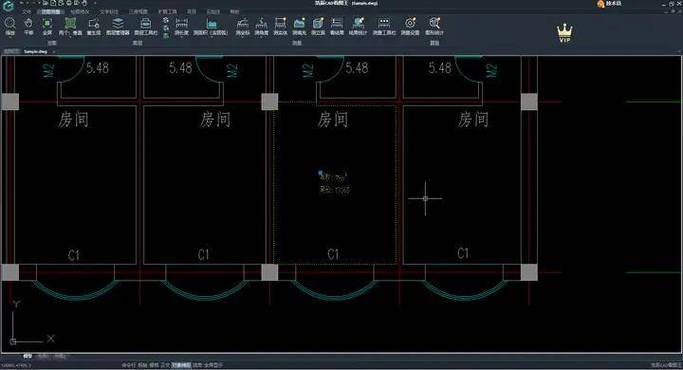The height and width of the screenshot is (370, 683).
Task: Click the leftmost 5.48 dimension text
Action: (x=97, y=68)
